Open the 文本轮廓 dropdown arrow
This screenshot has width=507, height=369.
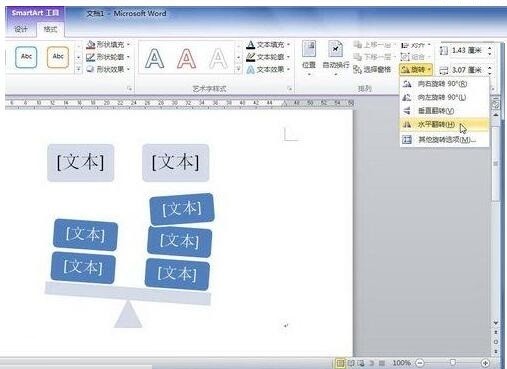coord(288,57)
